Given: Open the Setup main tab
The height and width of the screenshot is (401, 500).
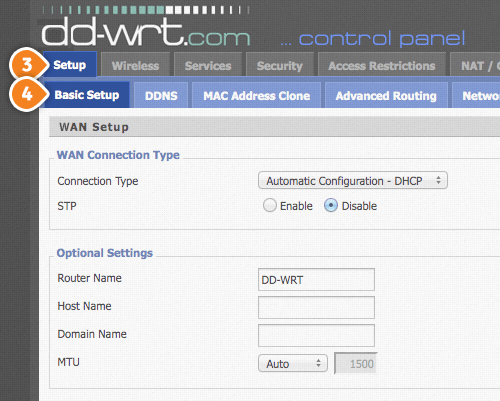Looking at the screenshot, I should pyautogui.click(x=70, y=64).
